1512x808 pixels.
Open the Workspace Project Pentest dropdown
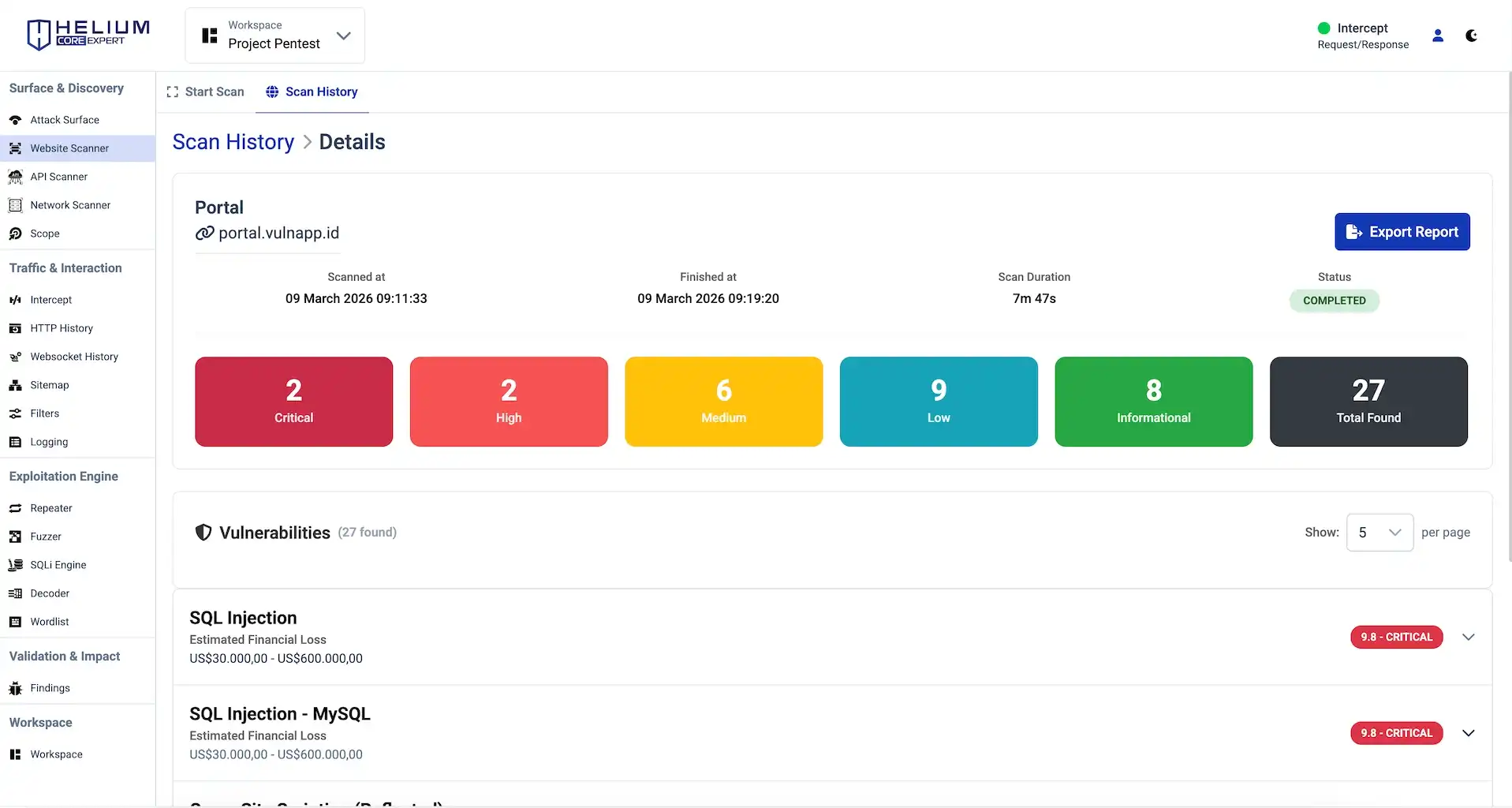(x=274, y=36)
